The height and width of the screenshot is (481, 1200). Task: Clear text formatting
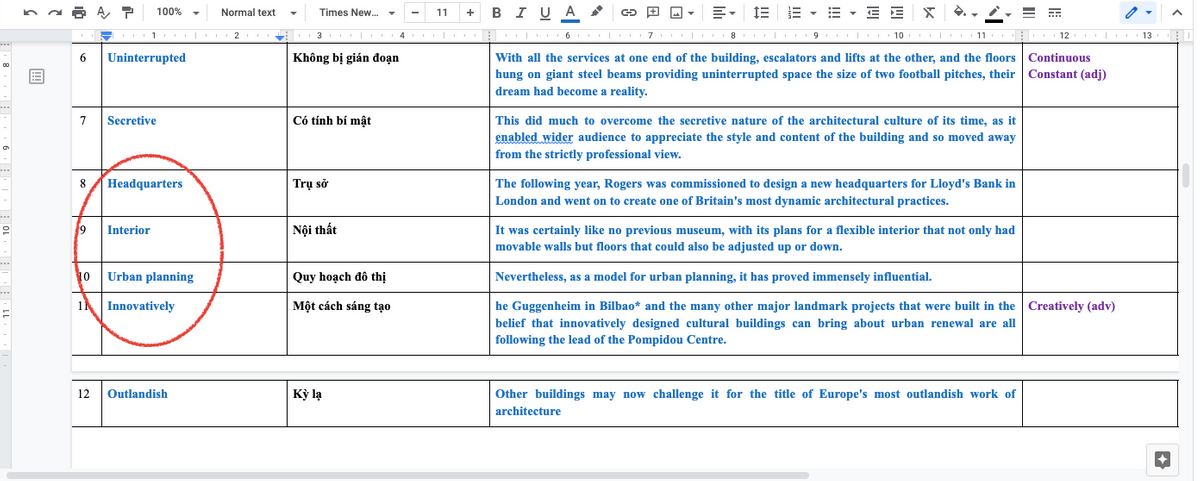(x=929, y=13)
